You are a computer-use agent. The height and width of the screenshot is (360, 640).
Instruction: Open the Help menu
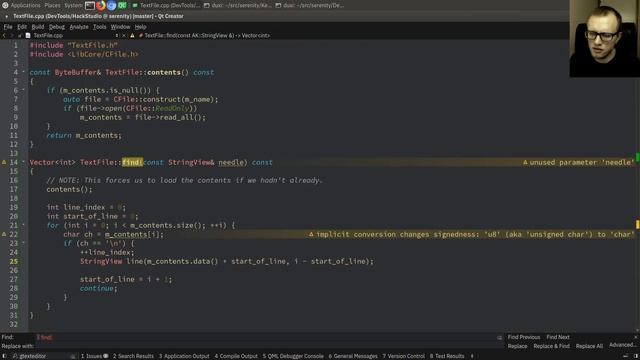point(140,27)
